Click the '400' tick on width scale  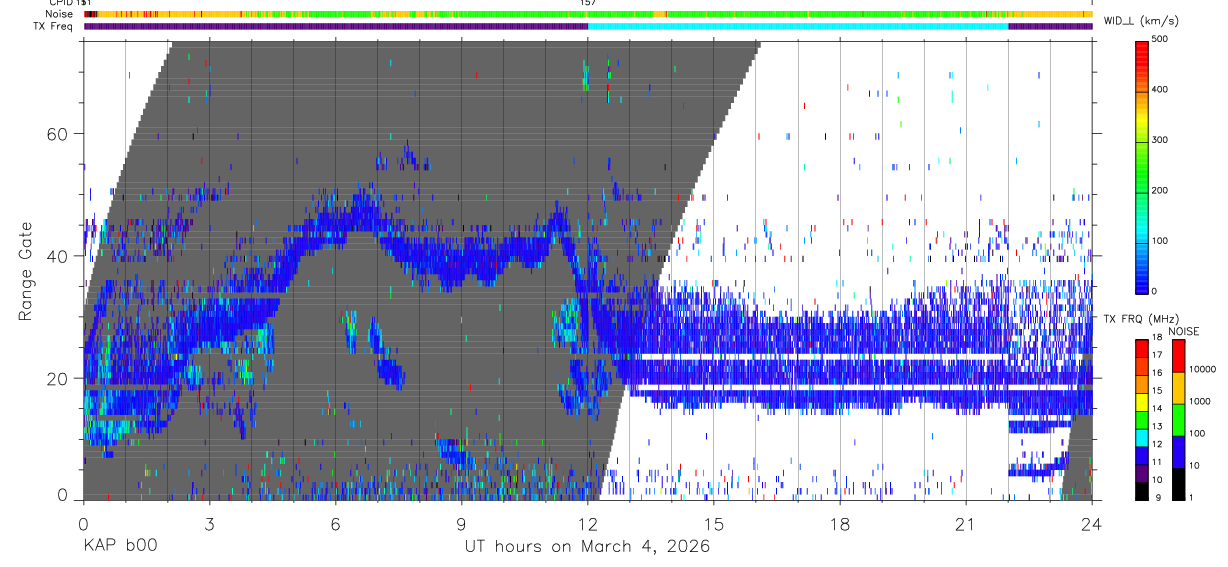1160,89
